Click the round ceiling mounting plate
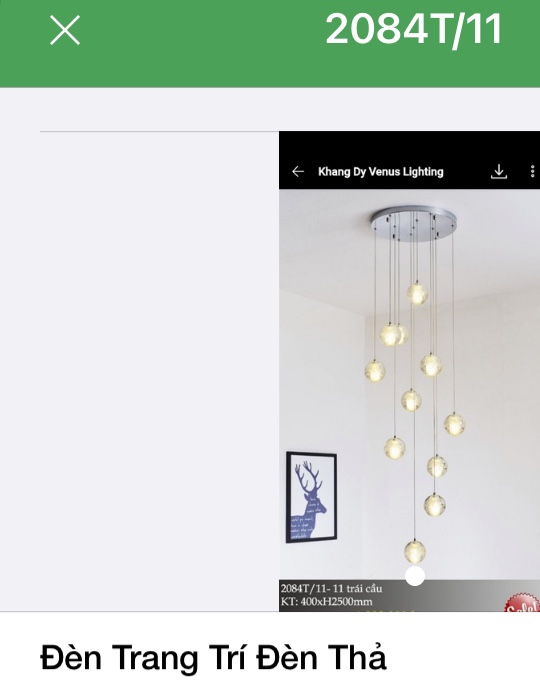Image resolution: width=540 pixels, height=694 pixels. tap(413, 223)
